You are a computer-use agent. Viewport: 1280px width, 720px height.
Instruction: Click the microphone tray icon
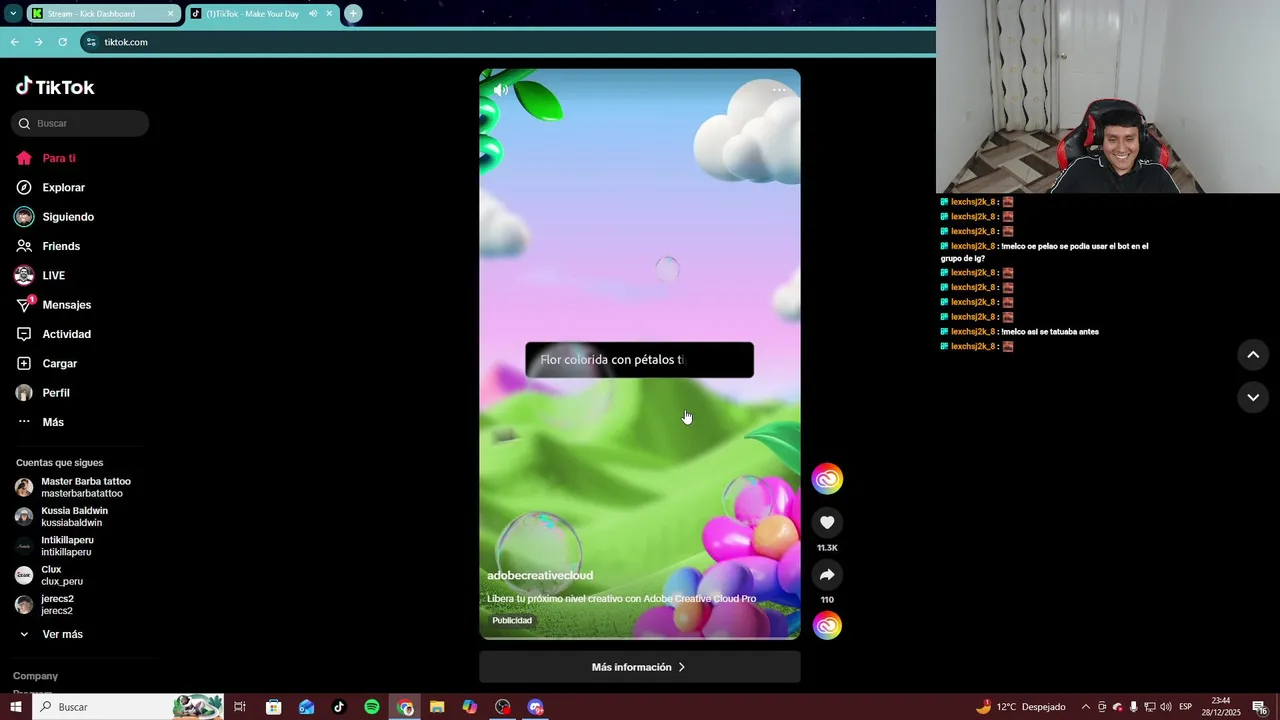pos(1134,707)
